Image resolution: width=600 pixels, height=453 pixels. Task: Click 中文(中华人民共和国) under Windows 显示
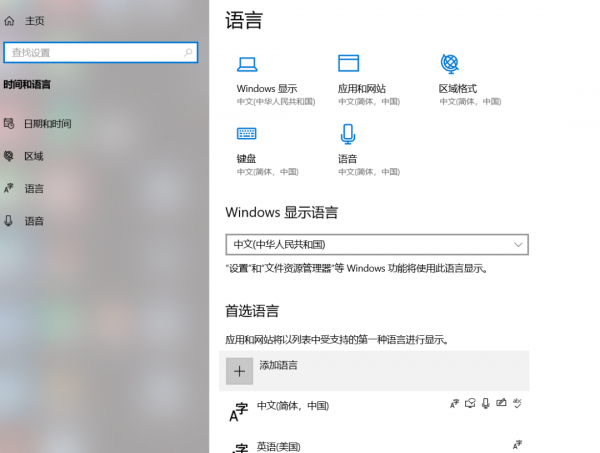click(276, 102)
